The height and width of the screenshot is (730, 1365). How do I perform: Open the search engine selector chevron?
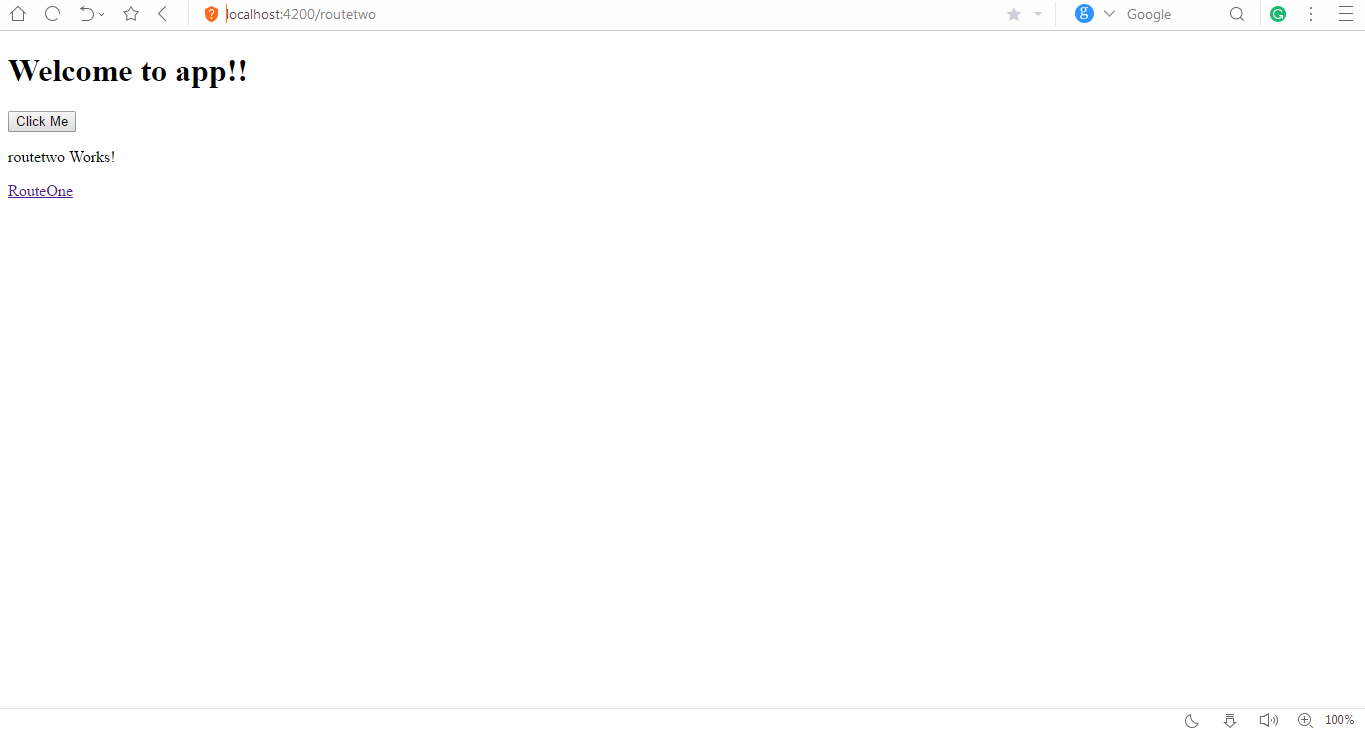tap(1109, 14)
